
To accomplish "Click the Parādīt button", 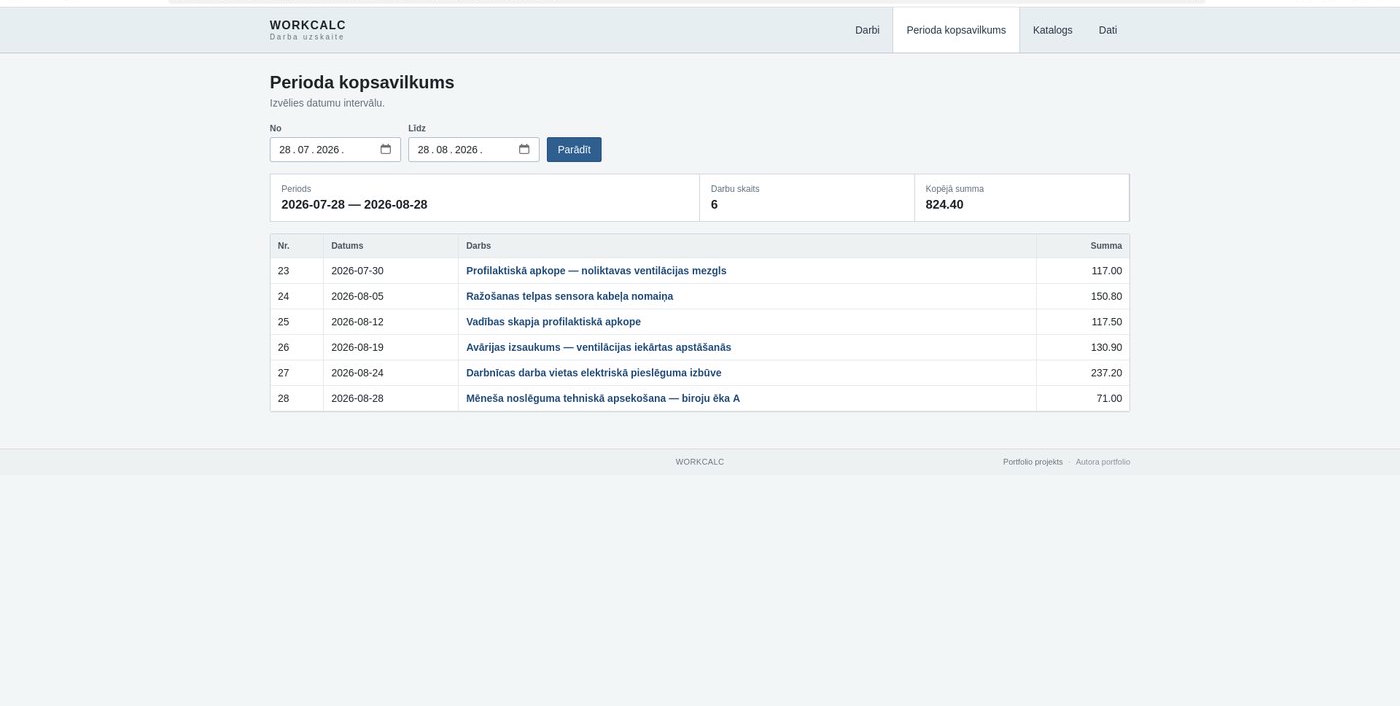I will coord(574,150).
